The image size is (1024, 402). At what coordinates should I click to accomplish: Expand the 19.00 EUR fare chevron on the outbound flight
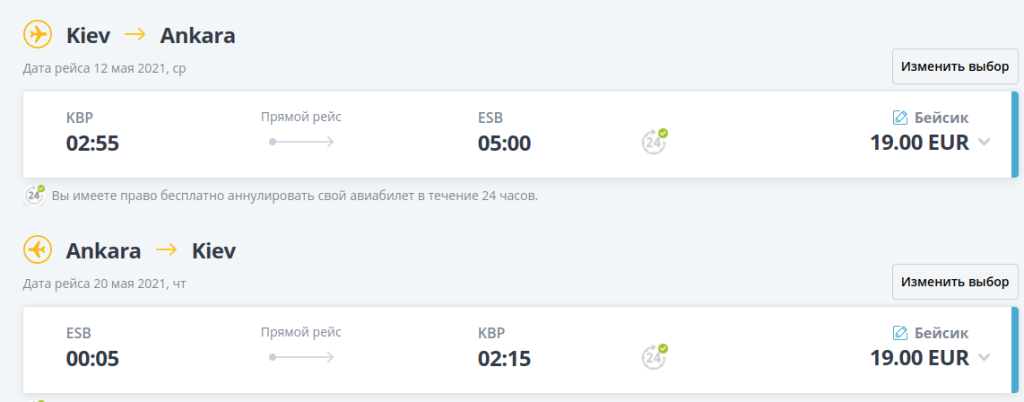pyautogui.click(x=984, y=142)
